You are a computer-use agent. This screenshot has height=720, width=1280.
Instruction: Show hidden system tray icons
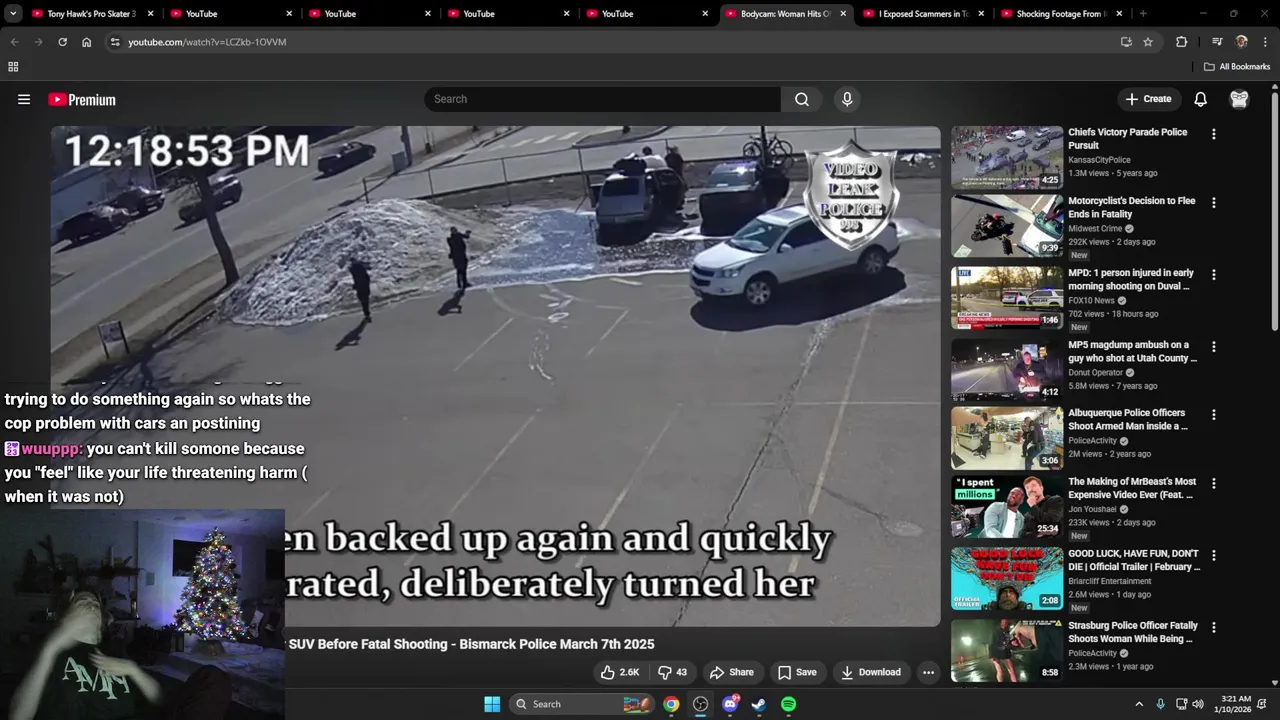tap(1138, 704)
